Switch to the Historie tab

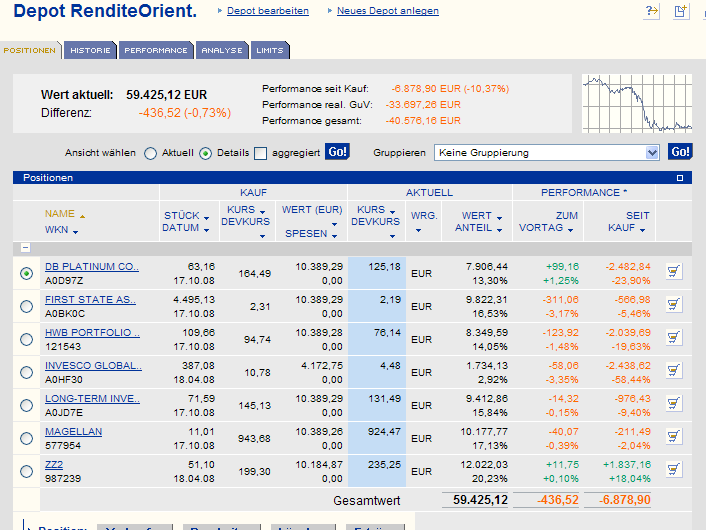(x=91, y=50)
